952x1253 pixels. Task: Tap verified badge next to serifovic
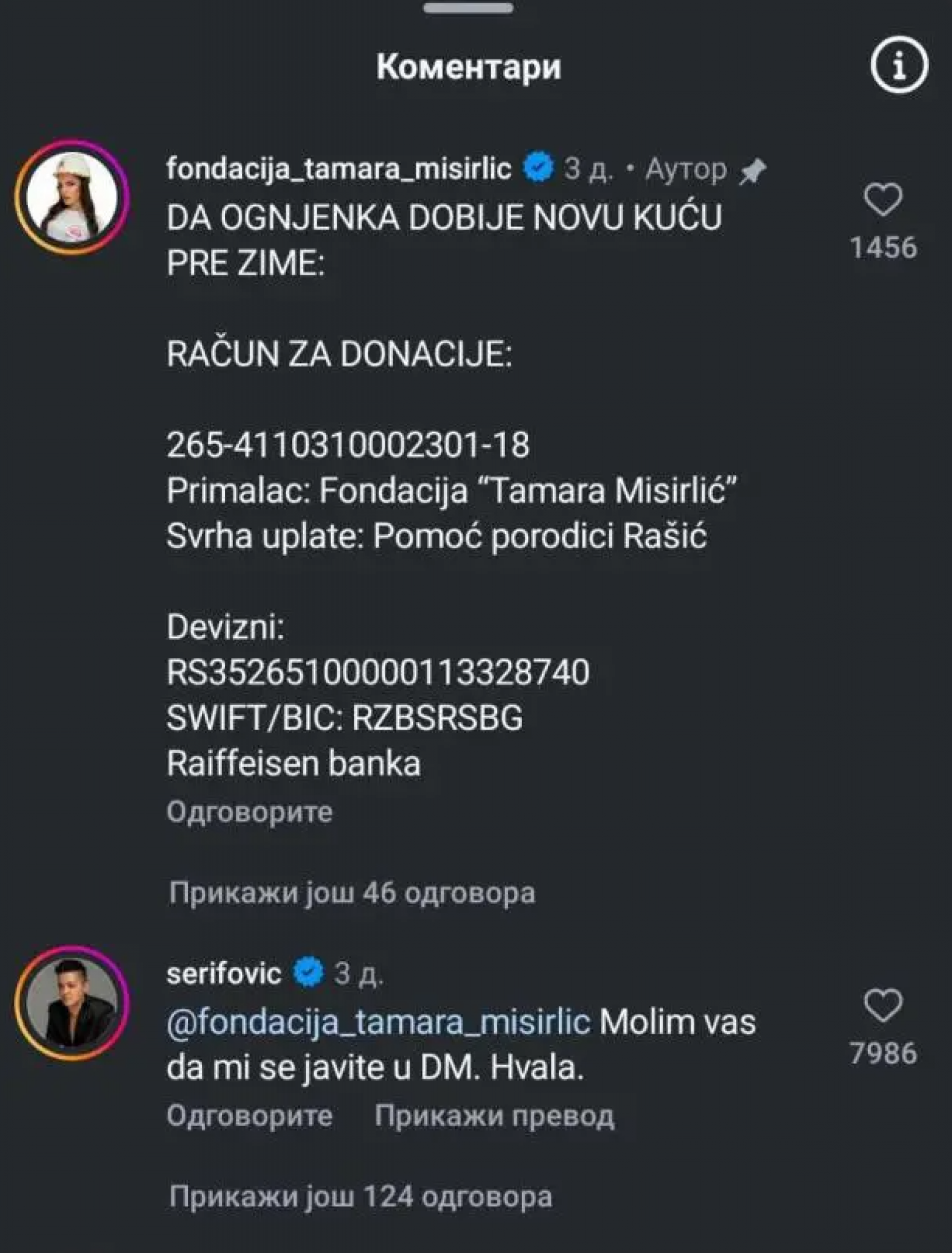(x=309, y=972)
